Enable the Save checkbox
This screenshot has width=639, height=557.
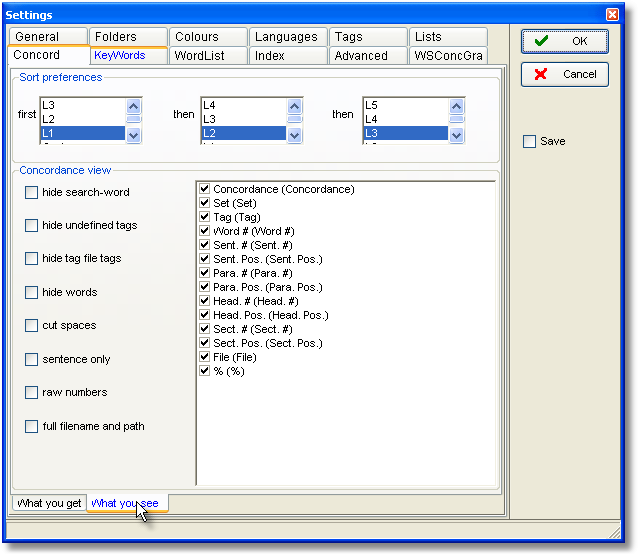coord(529,142)
